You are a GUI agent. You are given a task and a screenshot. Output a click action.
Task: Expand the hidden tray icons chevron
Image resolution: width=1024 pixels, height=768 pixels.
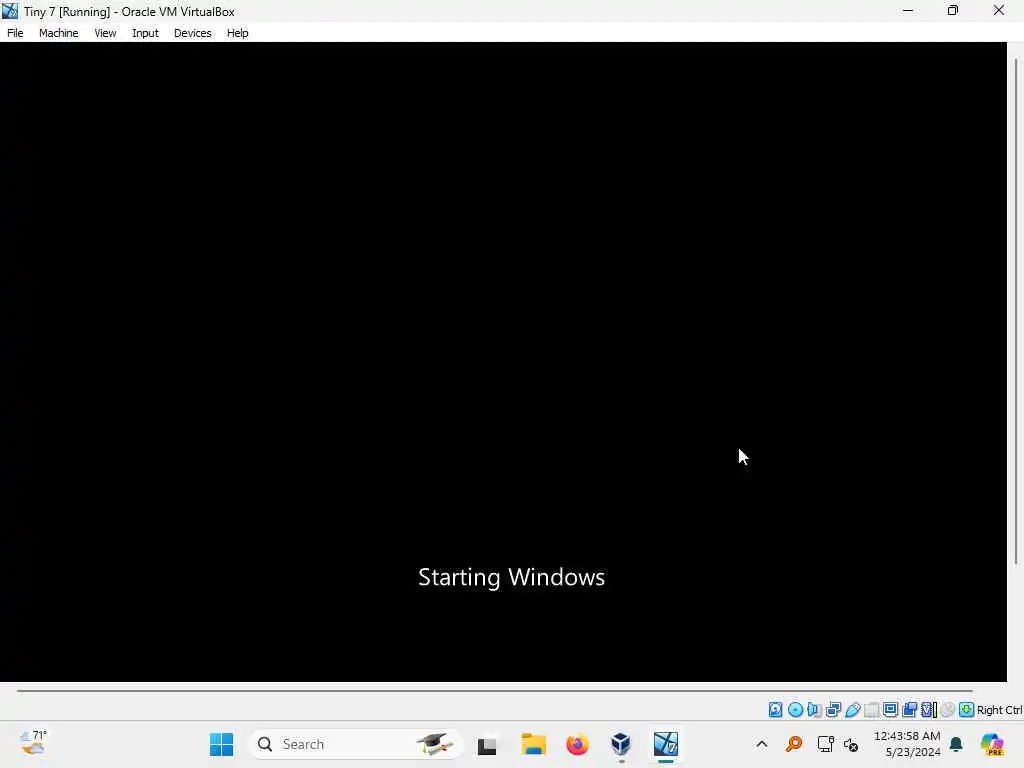pos(761,744)
